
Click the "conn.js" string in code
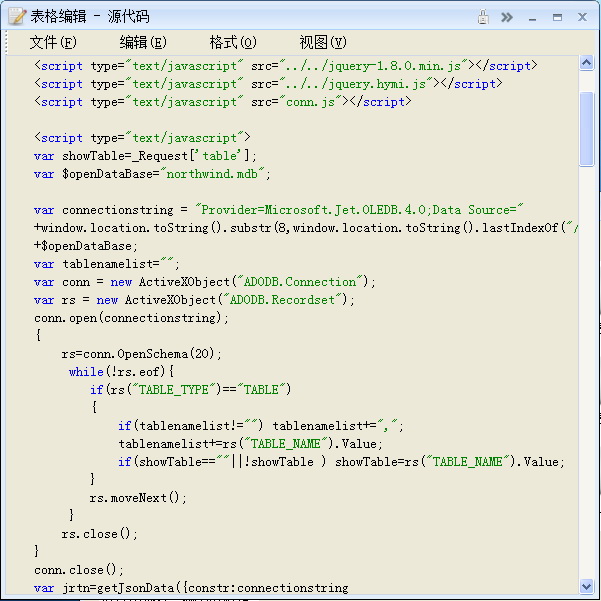310,102
